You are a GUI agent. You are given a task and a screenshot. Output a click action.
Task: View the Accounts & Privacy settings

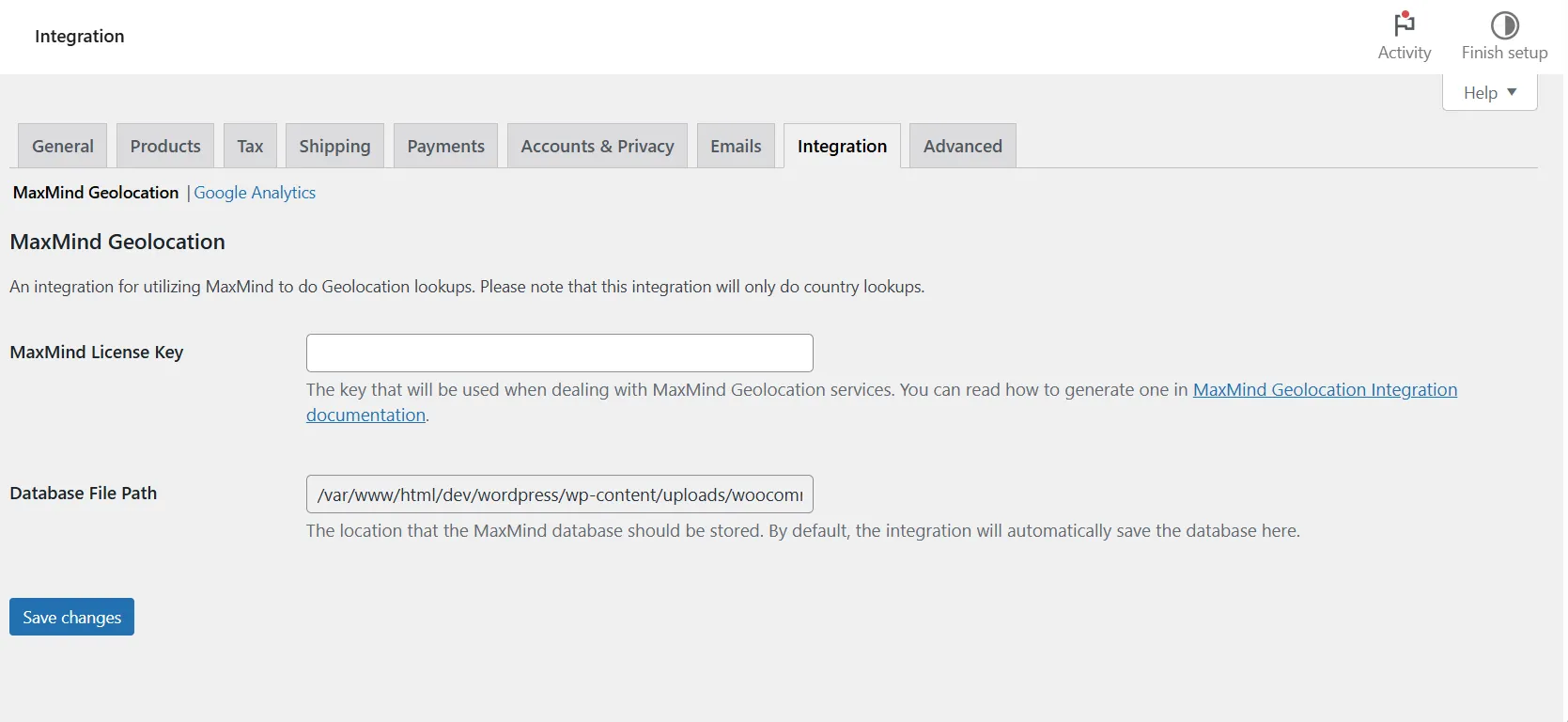tap(597, 146)
